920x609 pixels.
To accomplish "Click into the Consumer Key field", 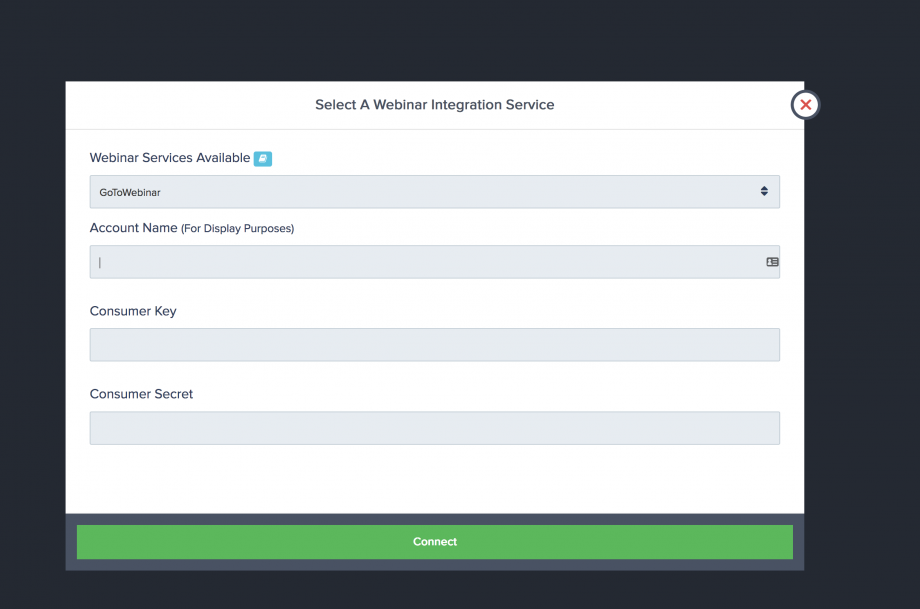I will (434, 345).
